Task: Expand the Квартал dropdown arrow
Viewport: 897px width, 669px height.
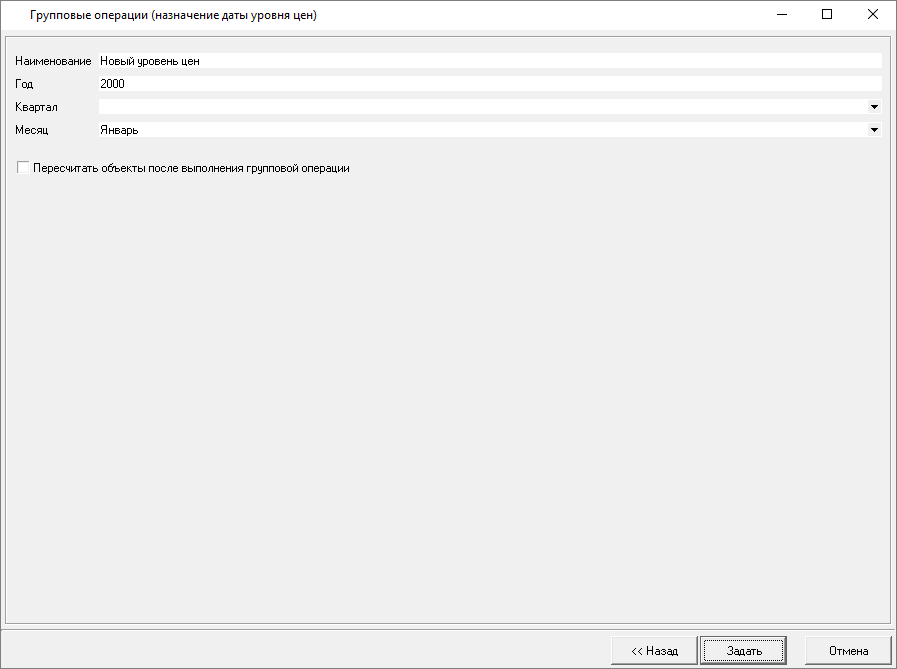Action: coord(874,107)
